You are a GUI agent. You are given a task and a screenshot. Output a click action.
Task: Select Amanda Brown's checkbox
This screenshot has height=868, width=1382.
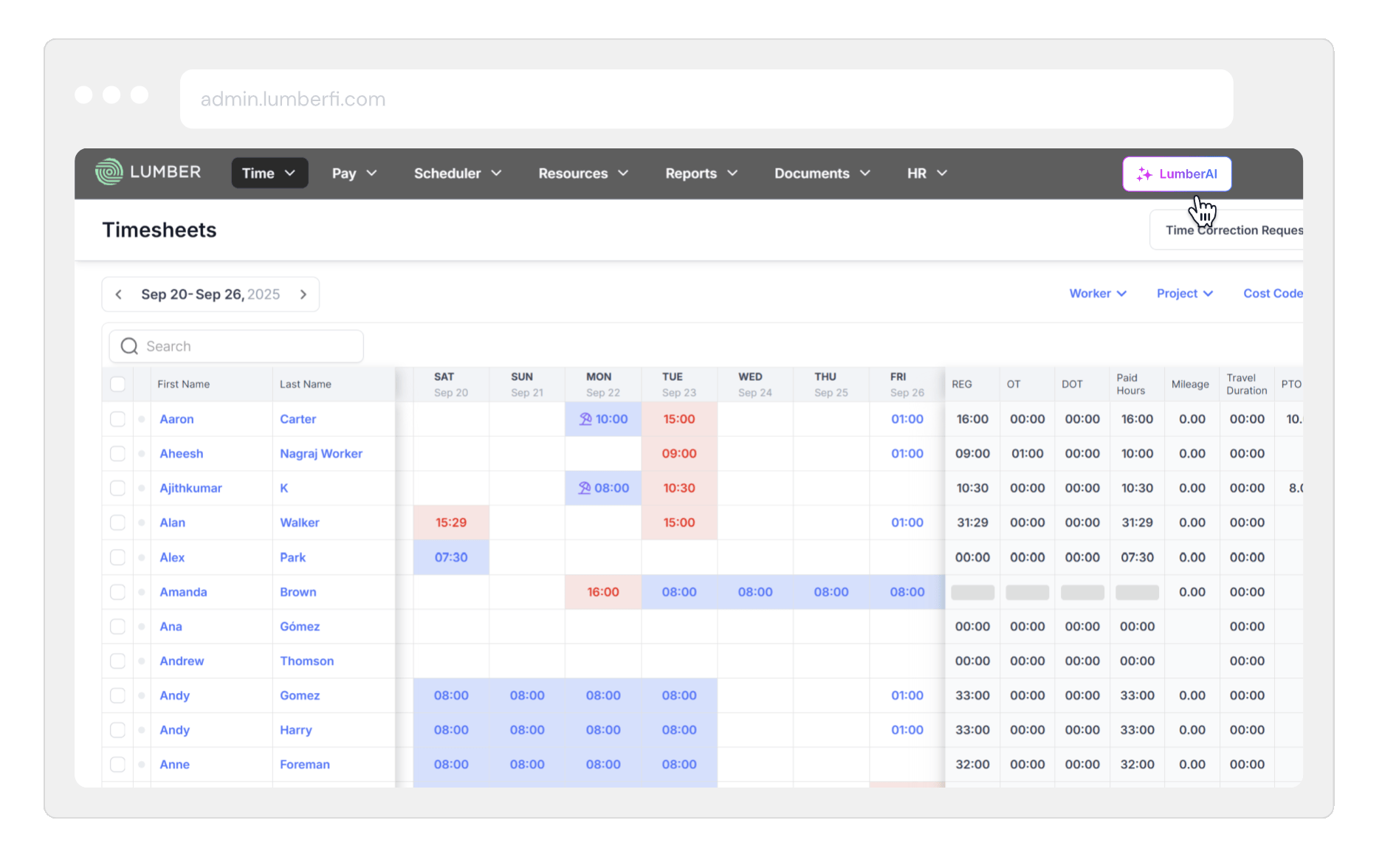(x=117, y=592)
